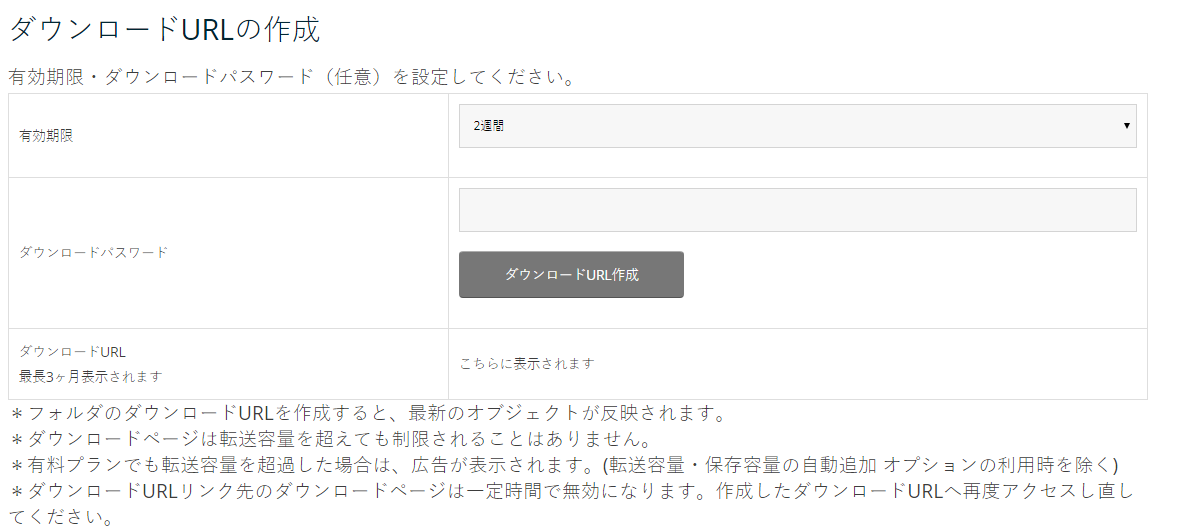
Task: Click the 2週間 text in the selector
Action: (x=489, y=126)
